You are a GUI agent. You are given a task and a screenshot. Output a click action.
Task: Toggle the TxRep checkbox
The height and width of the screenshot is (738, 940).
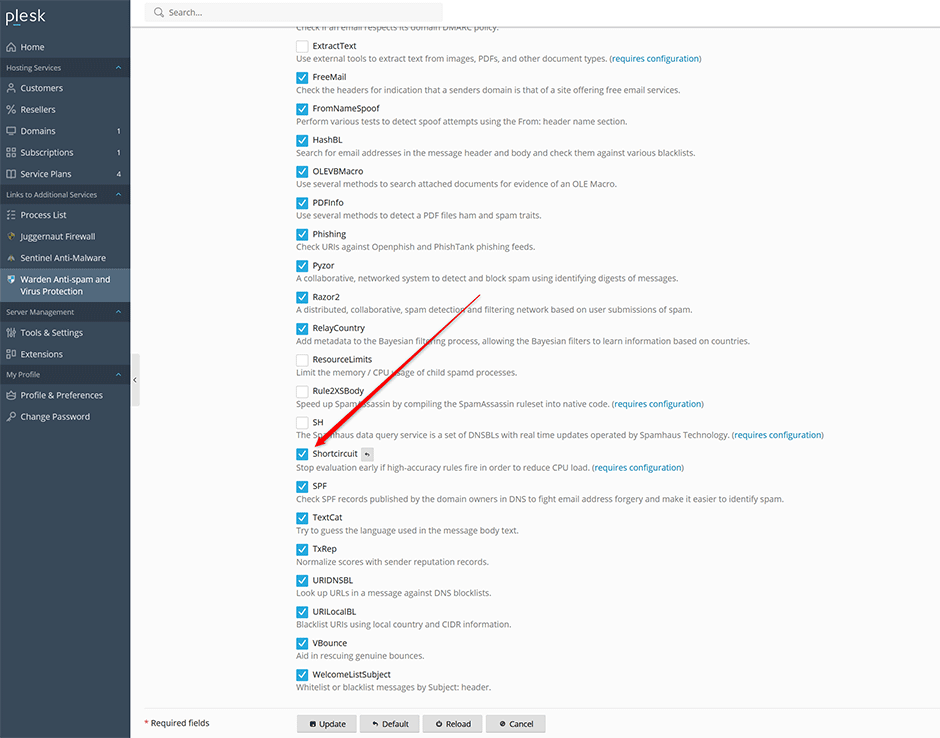coord(302,549)
